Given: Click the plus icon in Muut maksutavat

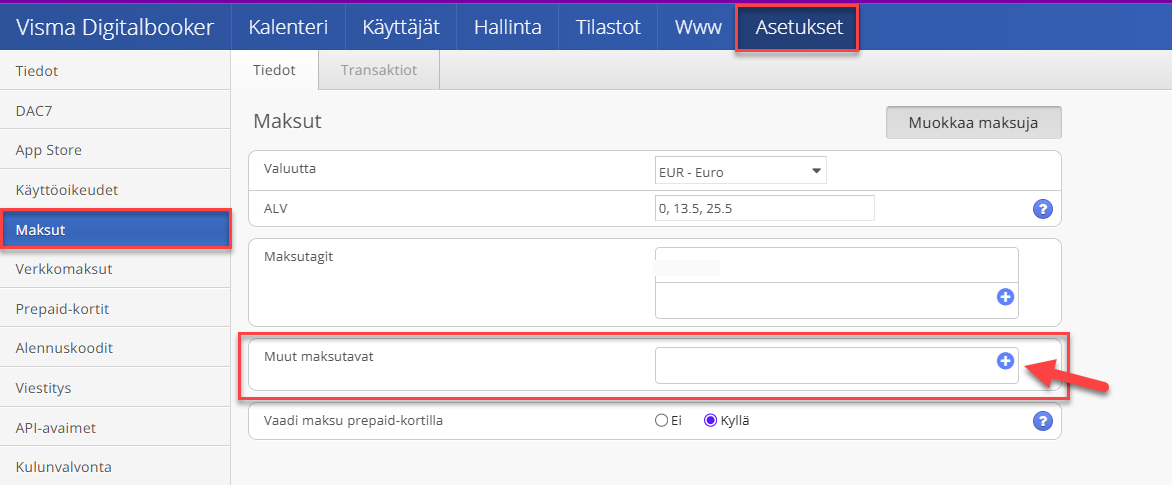Looking at the screenshot, I should click(x=1005, y=361).
